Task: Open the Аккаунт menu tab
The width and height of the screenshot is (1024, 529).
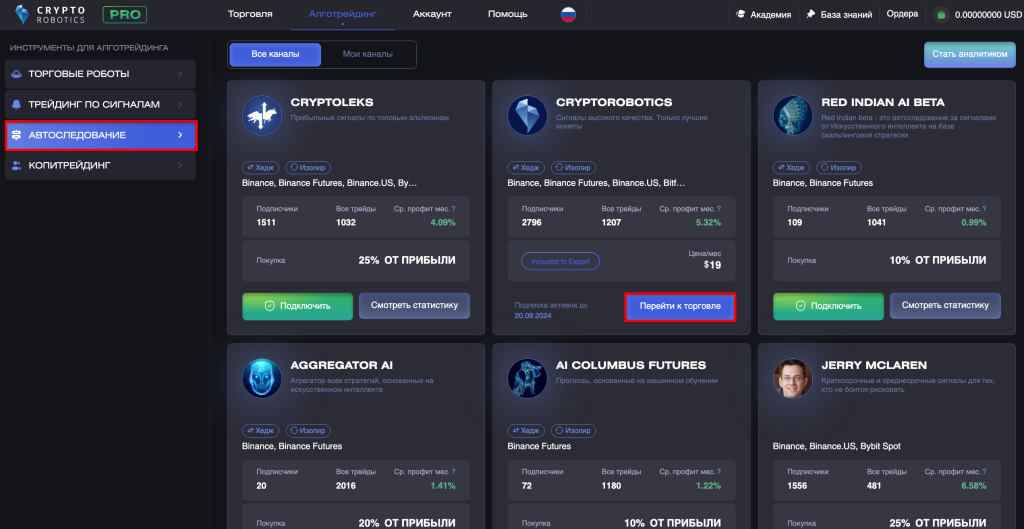Action: (432, 14)
